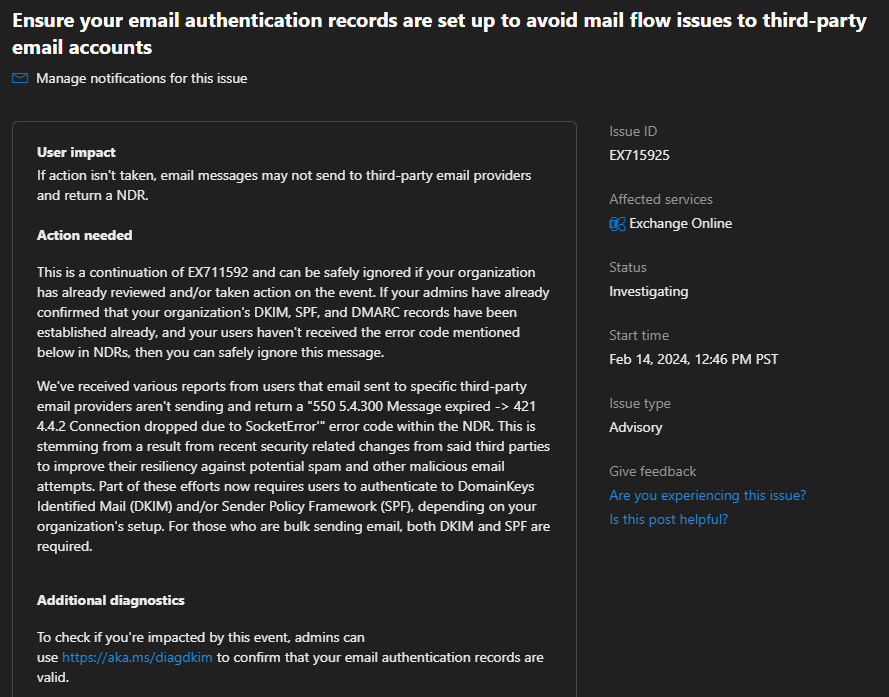Screen dimensions: 889x697
Task: Click the advisory title heading
Action: pos(438,32)
